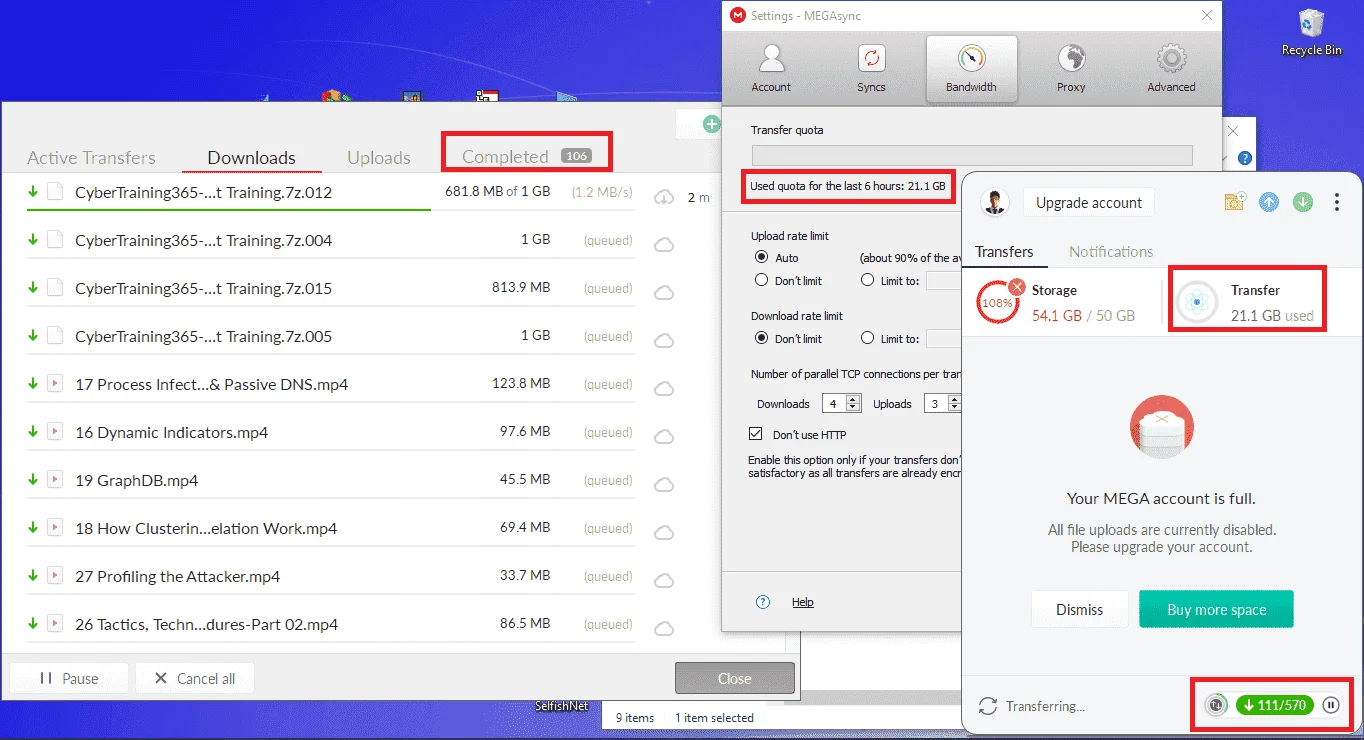
Task: Click CyberTraining365 Training.7z.005 file name
Action: click(x=203, y=336)
